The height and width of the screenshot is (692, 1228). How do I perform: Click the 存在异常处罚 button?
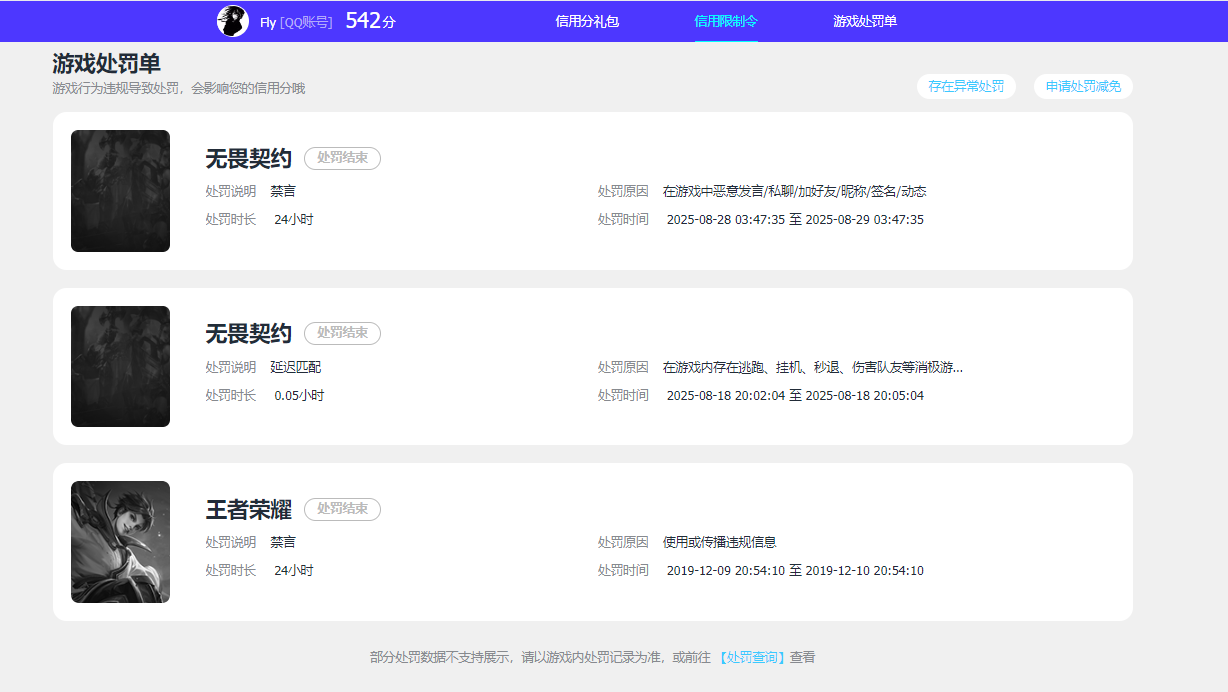click(x=965, y=86)
